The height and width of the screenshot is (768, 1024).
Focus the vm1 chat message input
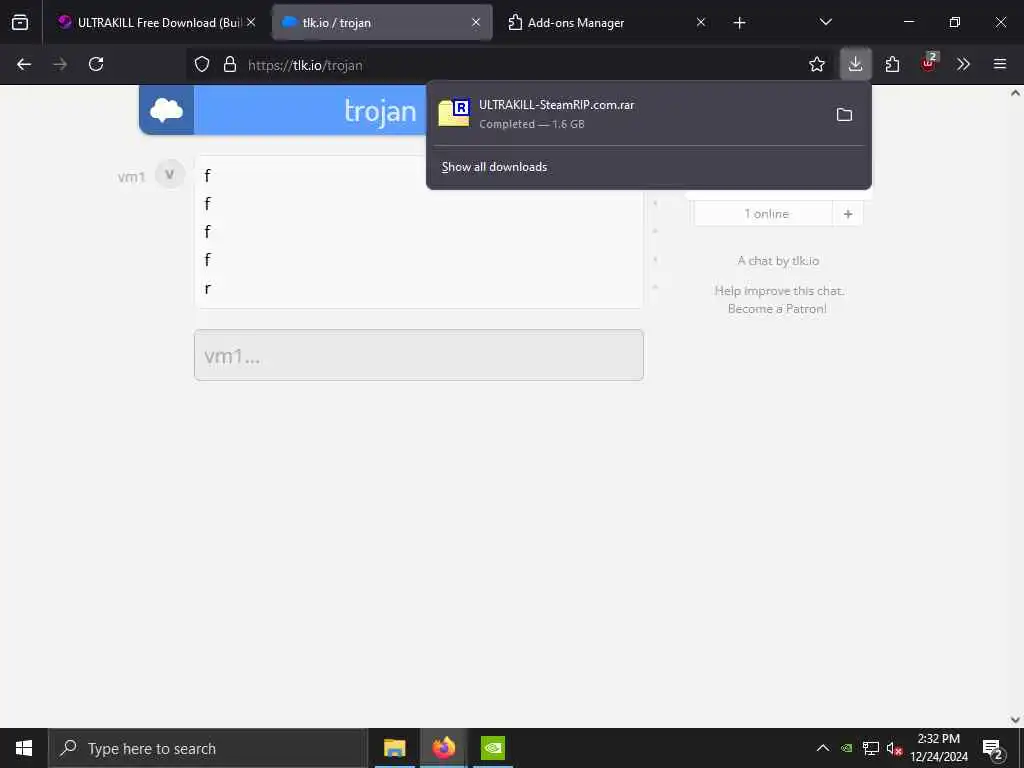click(x=419, y=355)
